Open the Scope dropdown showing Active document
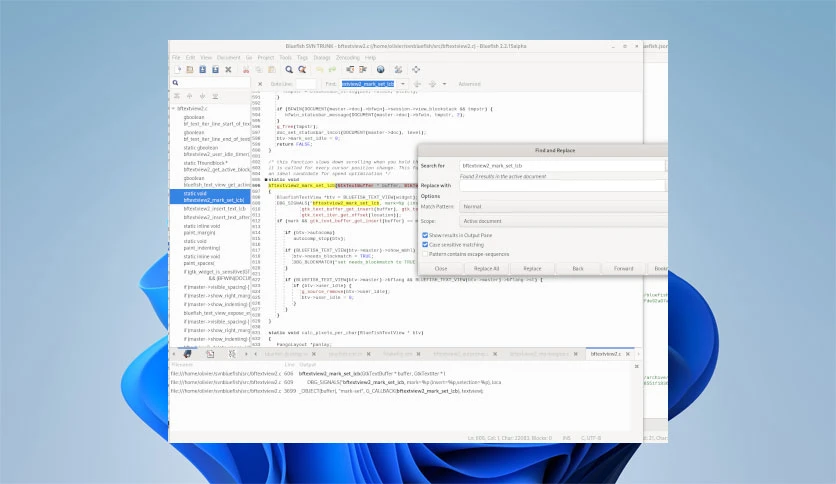This screenshot has width=836, height=484. tap(563, 221)
